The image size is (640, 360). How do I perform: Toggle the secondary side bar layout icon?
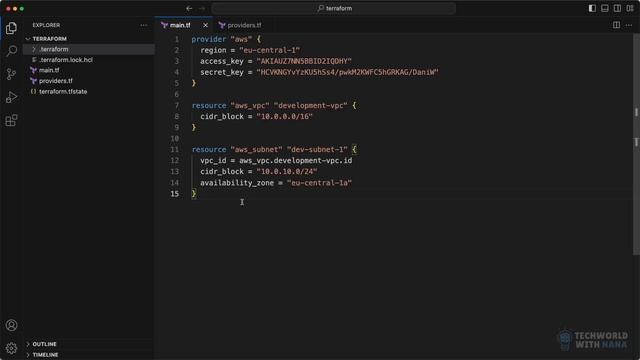[x=618, y=8]
